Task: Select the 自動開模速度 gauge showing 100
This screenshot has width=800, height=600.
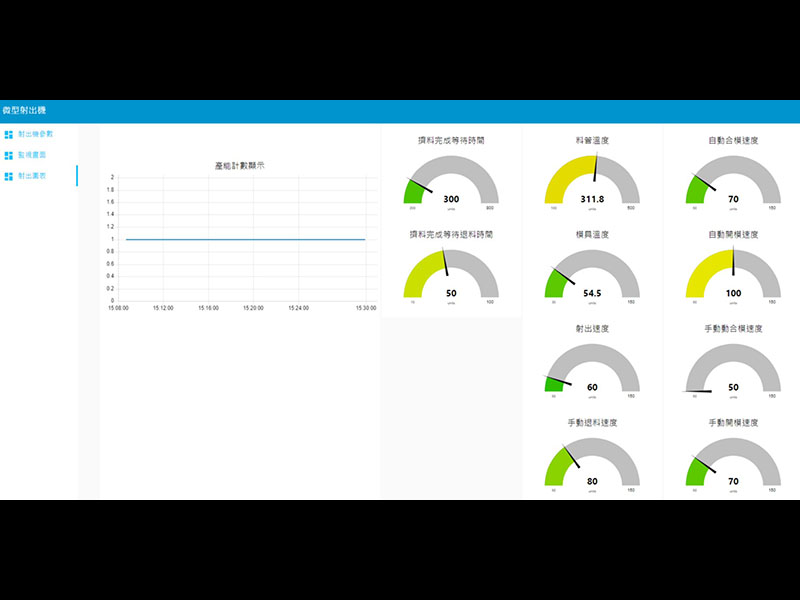Action: click(x=733, y=277)
